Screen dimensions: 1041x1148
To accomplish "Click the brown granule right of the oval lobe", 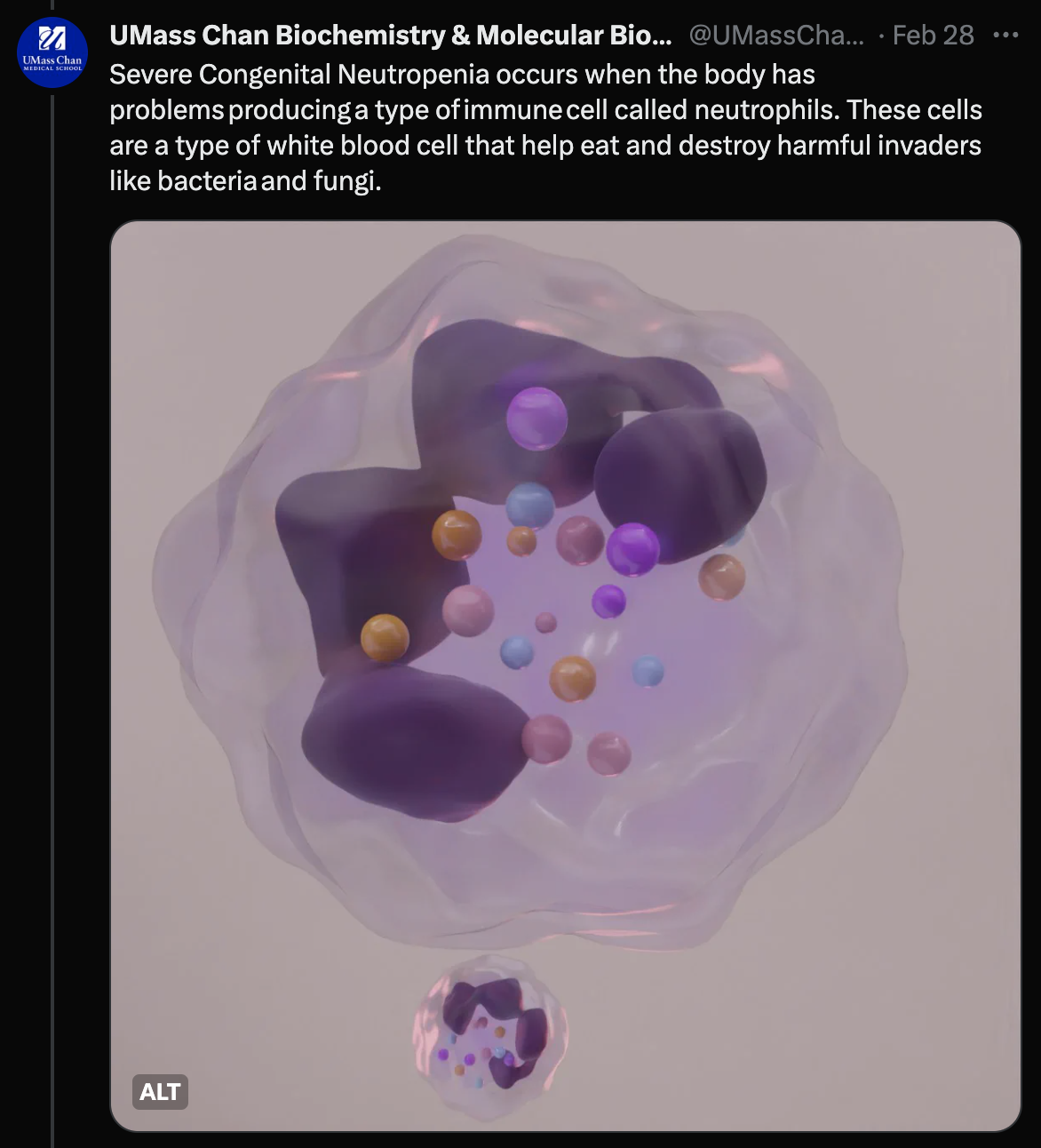I will [721, 577].
